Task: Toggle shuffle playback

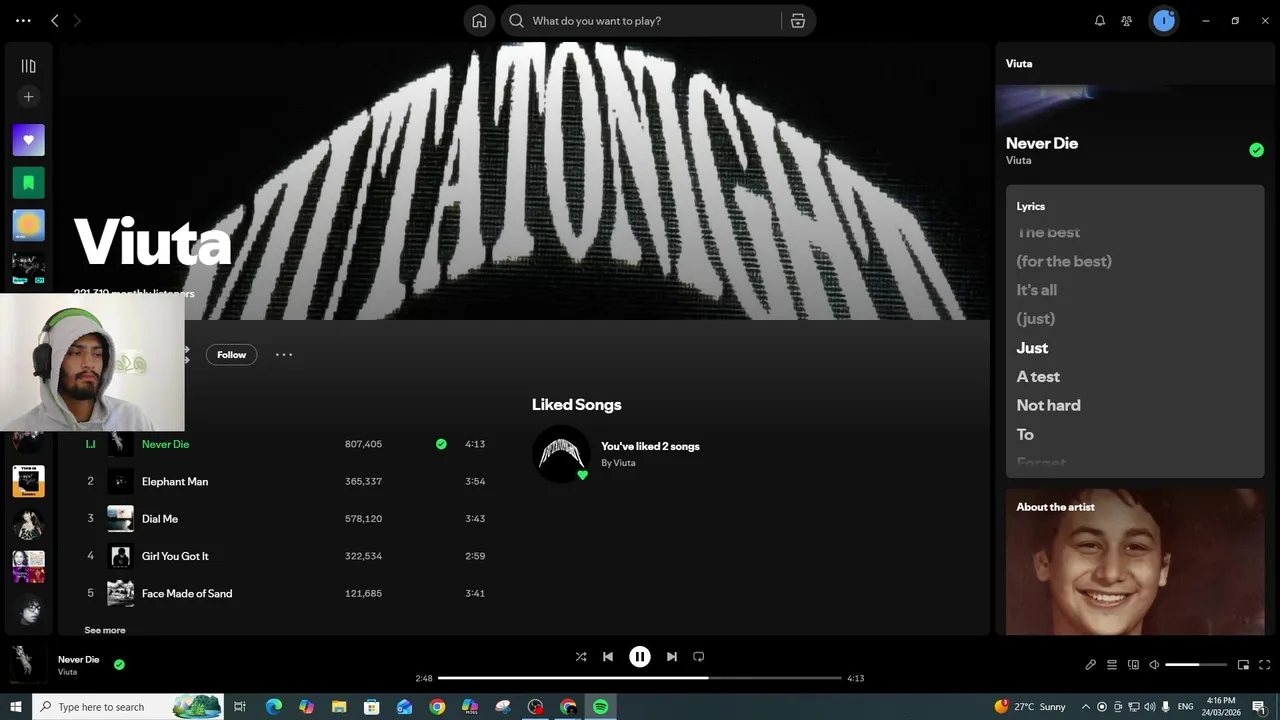Action: click(x=581, y=657)
